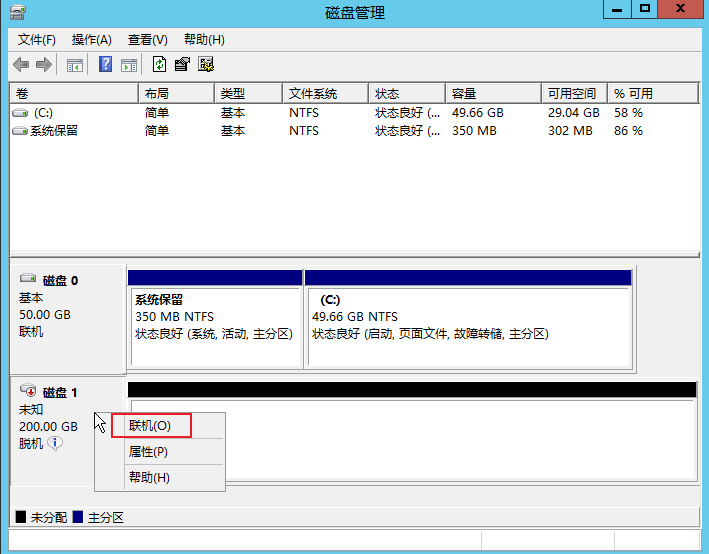
Task: Click the (C:) volume drive icon
Action: [x=20, y=113]
